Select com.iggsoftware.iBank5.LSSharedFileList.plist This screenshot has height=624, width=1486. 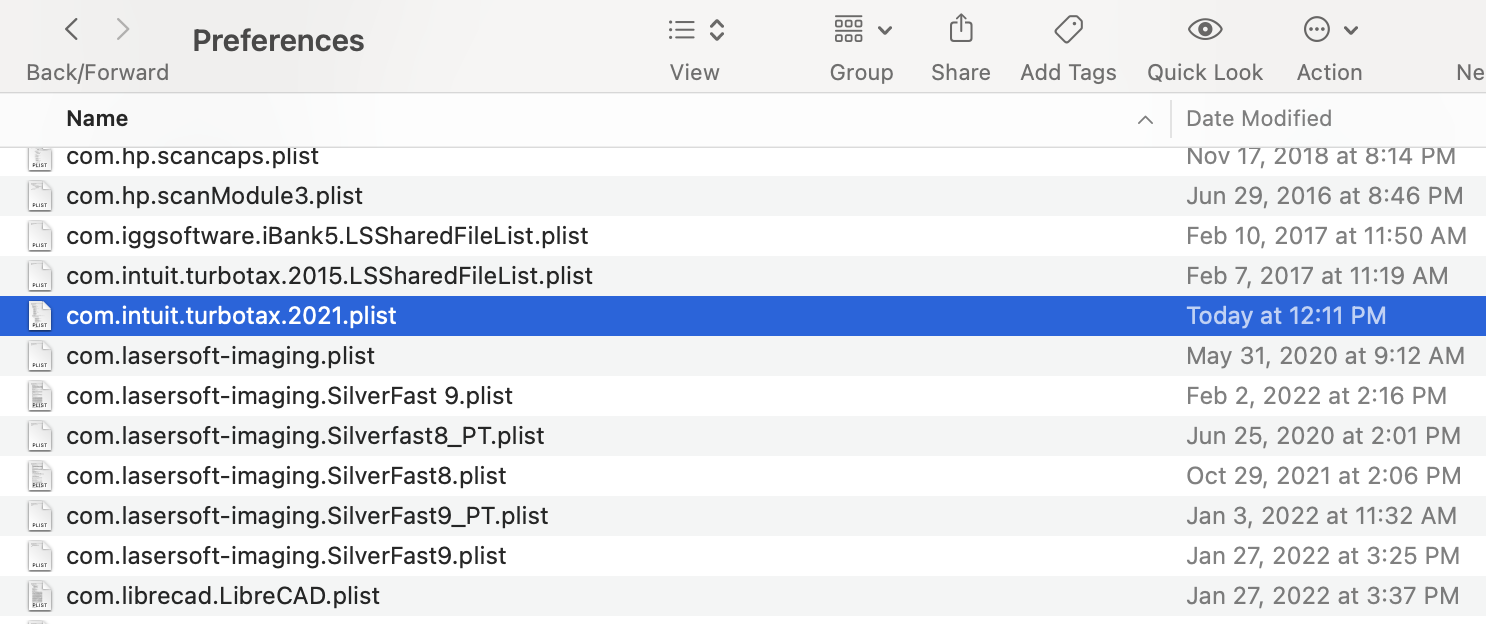click(x=327, y=236)
